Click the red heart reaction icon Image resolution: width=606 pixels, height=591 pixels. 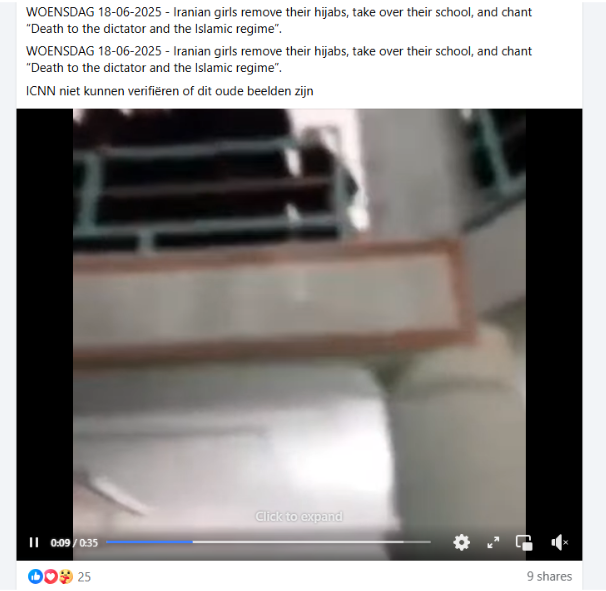[51, 577]
